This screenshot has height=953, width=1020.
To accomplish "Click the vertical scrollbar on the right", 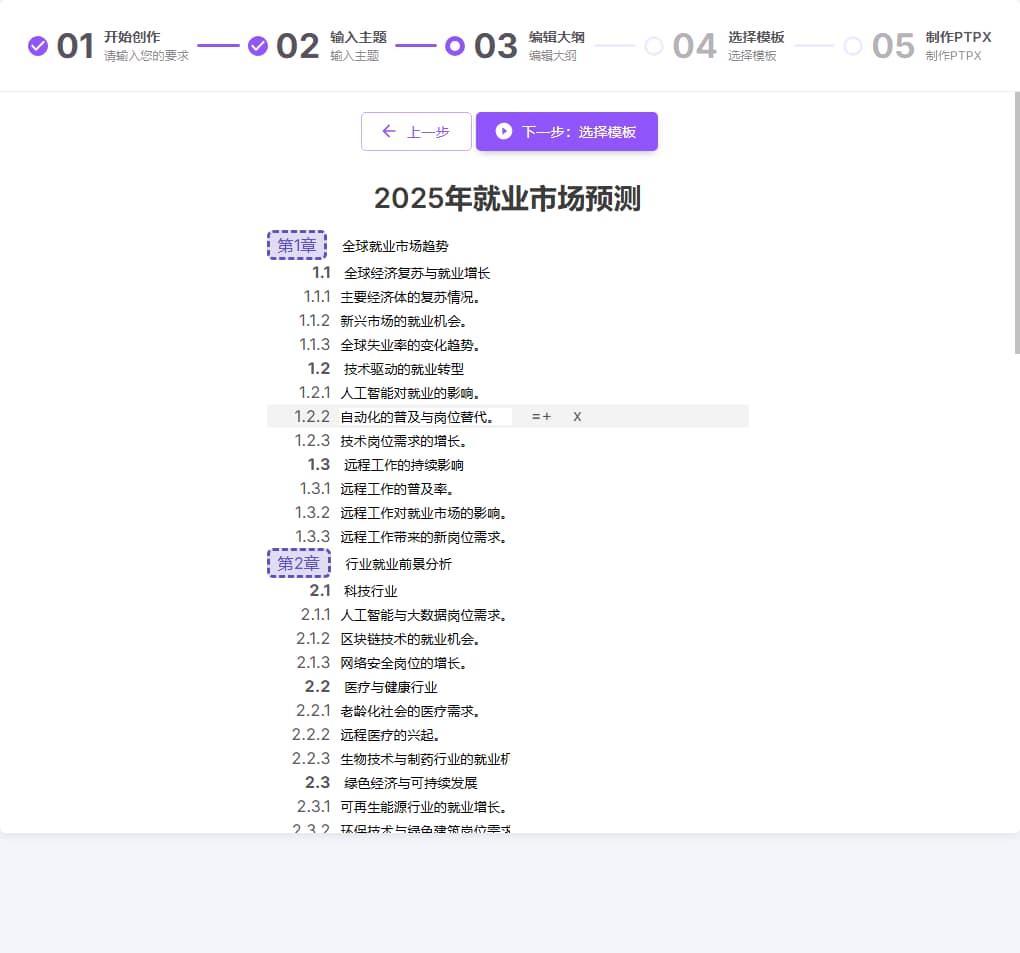I will coord(1017,223).
